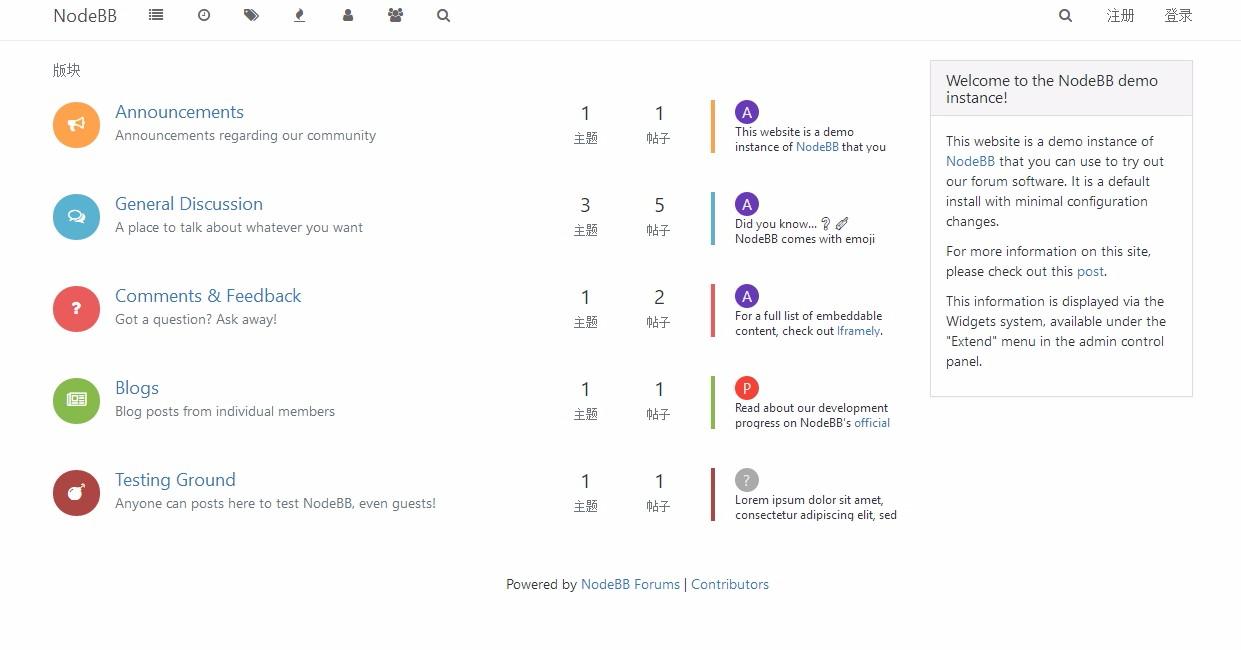This screenshot has width=1241, height=650.
Task: Go to NodeBB home brand link
Action: pyautogui.click(x=85, y=15)
